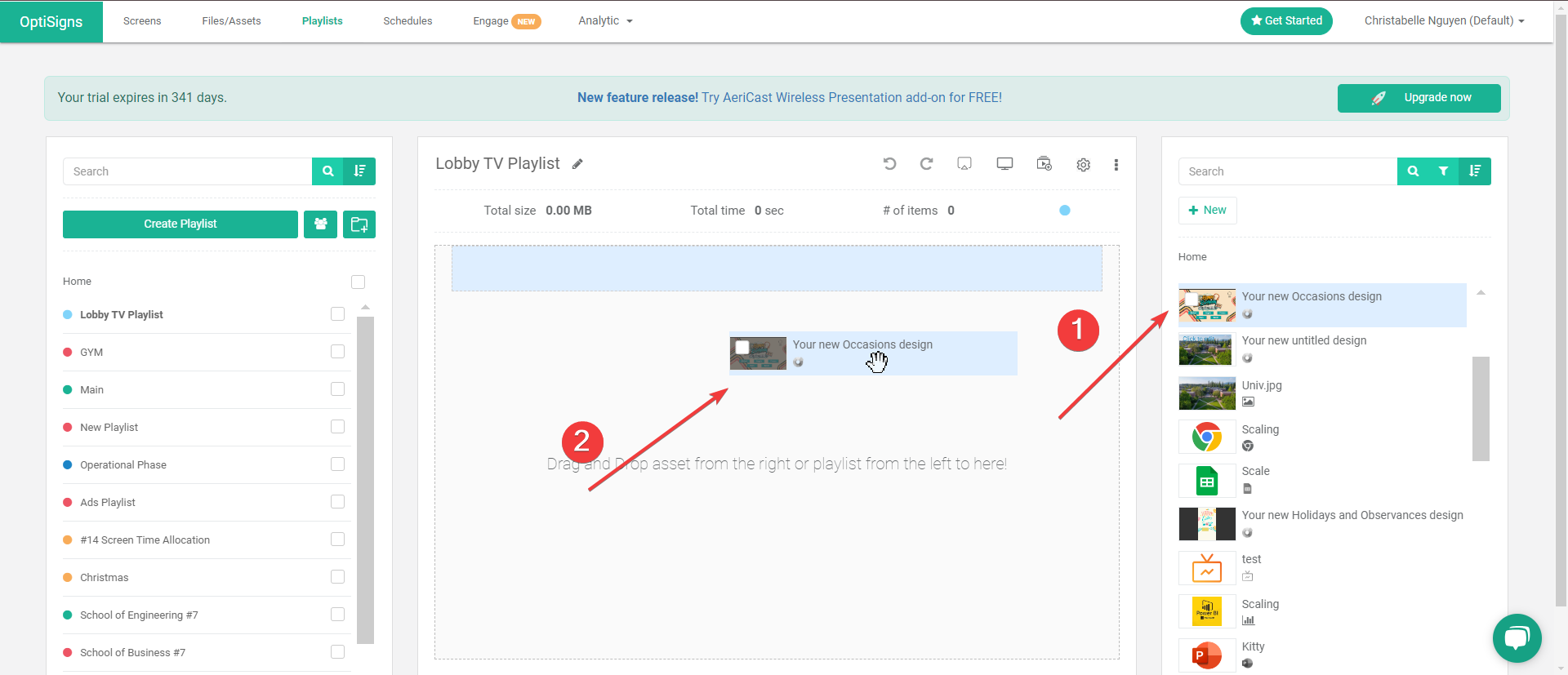Check the Lobby TV Playlist checkbox
The image size is (1568, 675).
(337, 314)
